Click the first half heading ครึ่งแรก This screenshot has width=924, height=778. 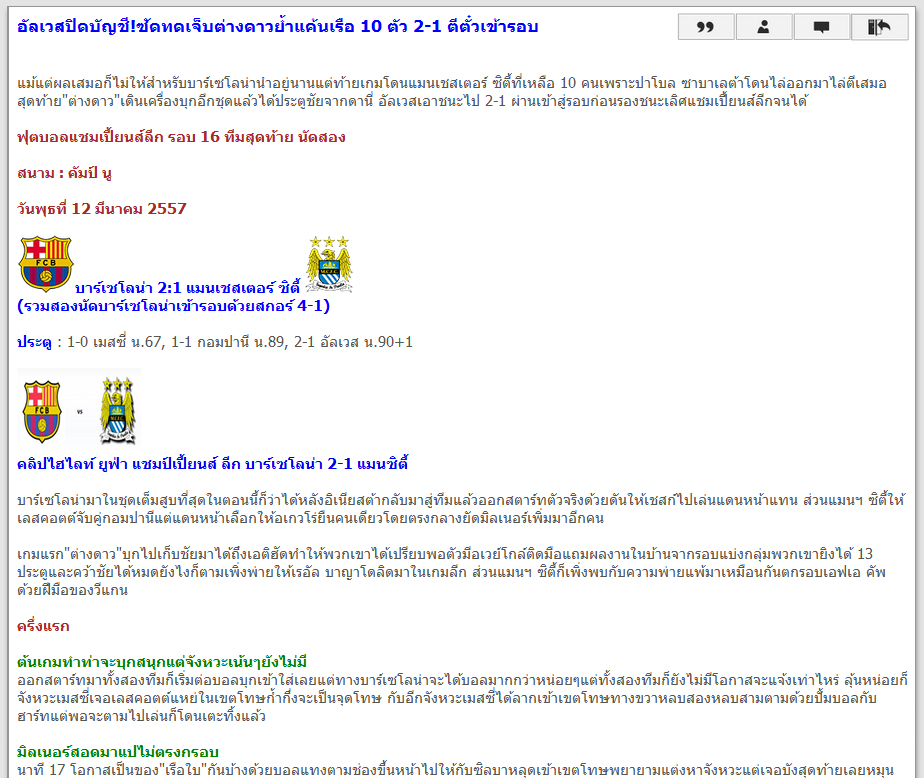tap(43, 626)
